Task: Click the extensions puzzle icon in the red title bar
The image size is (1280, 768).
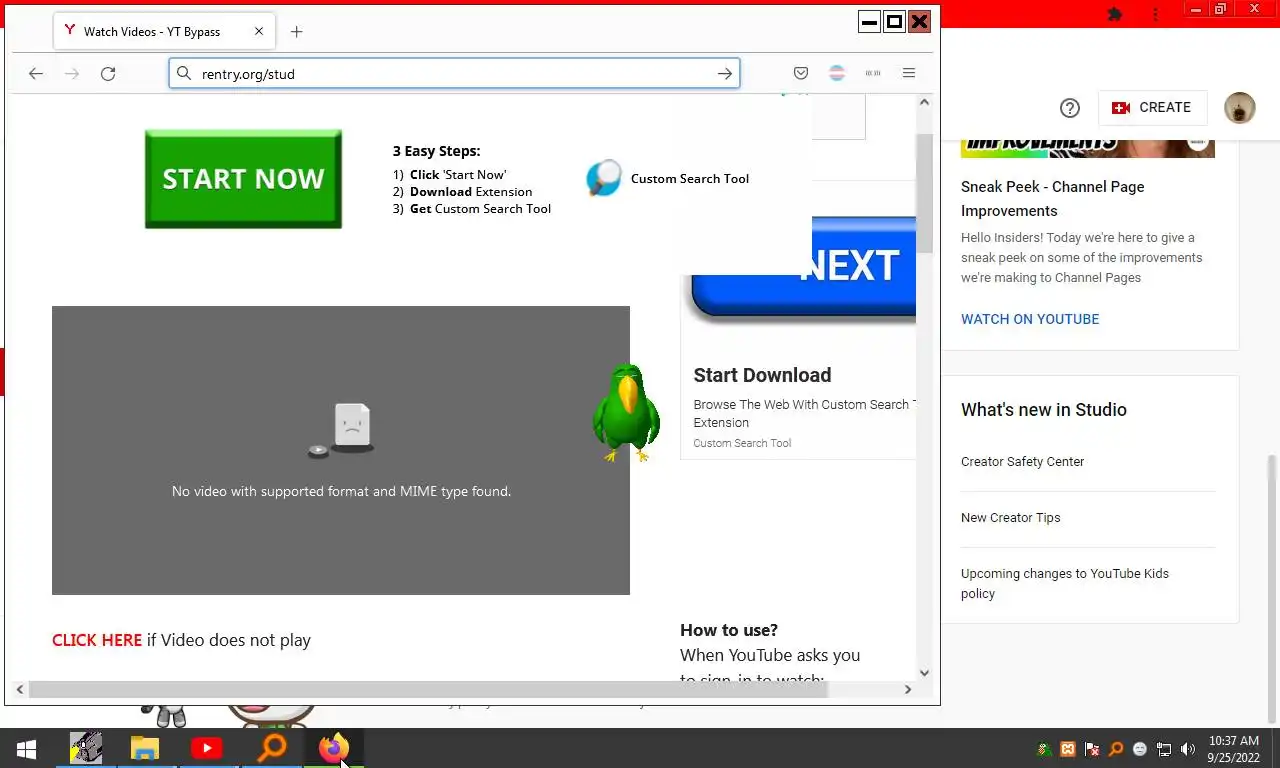Action: (1115, 13)
